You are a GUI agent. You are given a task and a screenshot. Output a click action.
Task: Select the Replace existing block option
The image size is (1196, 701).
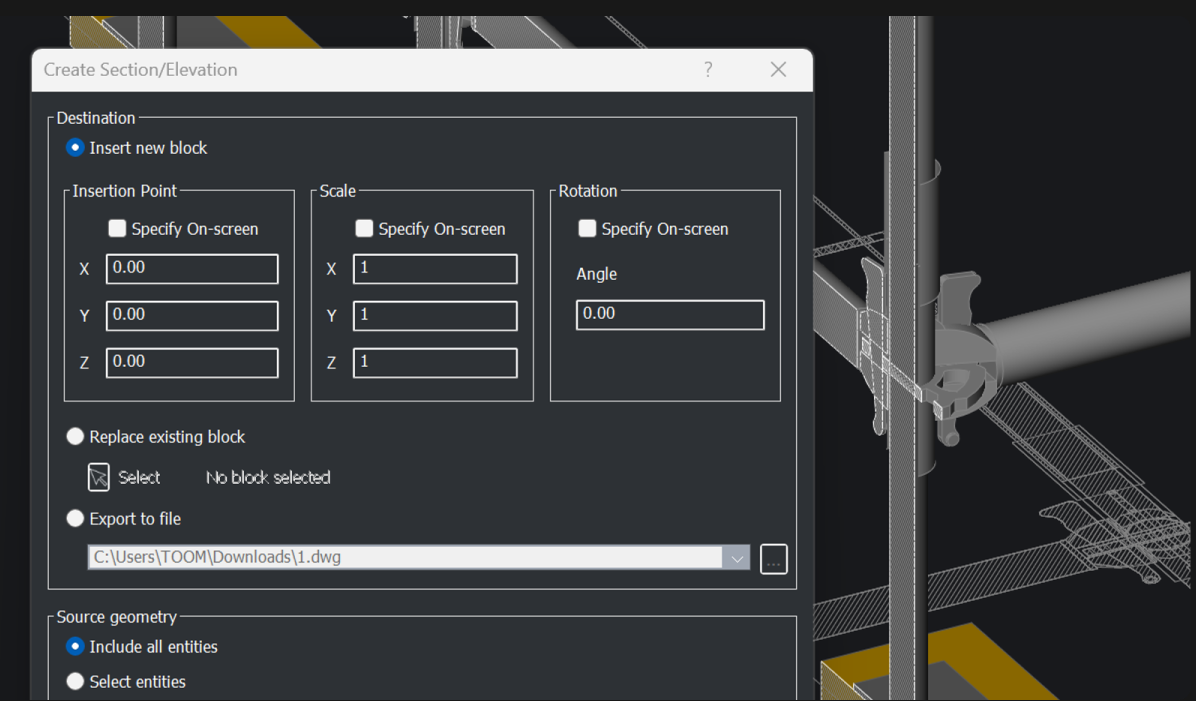point(75,436)
